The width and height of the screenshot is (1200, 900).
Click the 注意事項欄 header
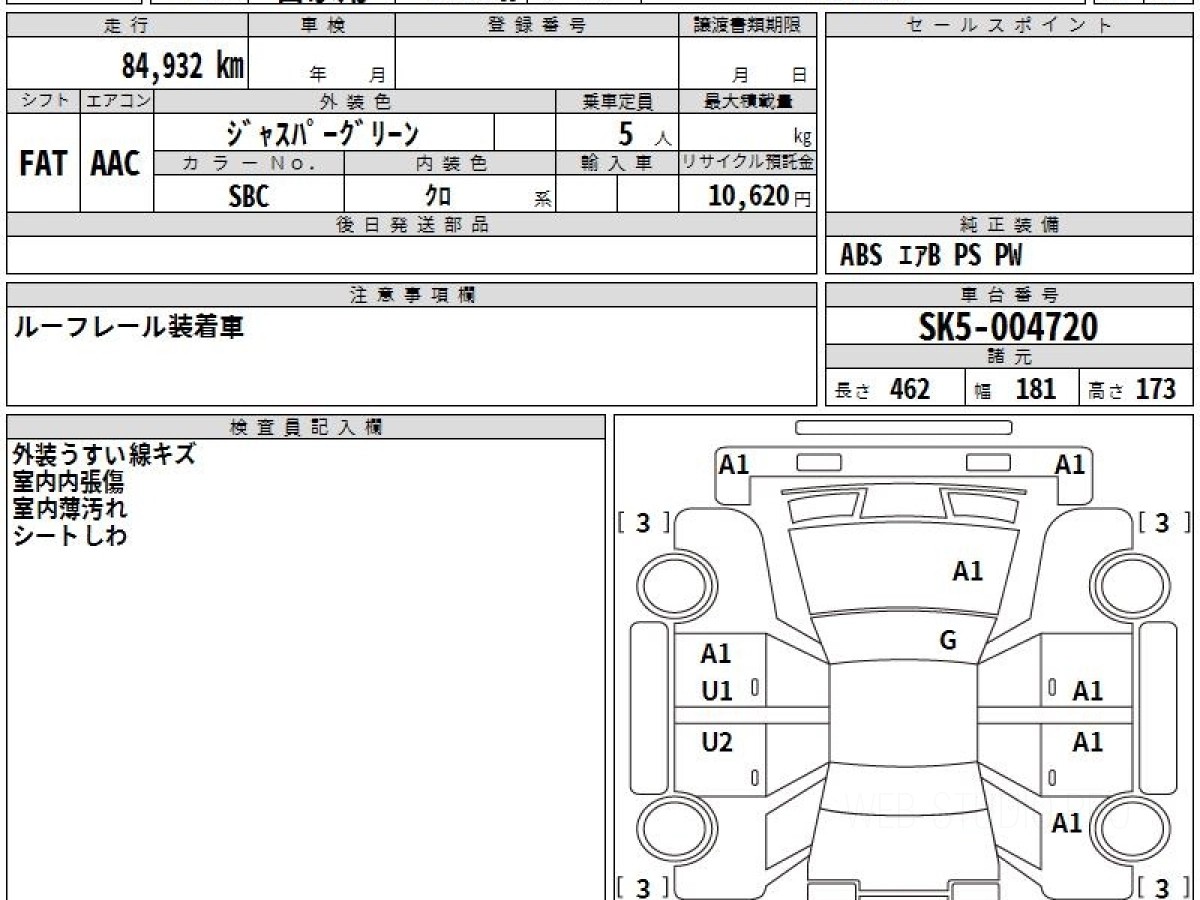click(x=411, y=294)
